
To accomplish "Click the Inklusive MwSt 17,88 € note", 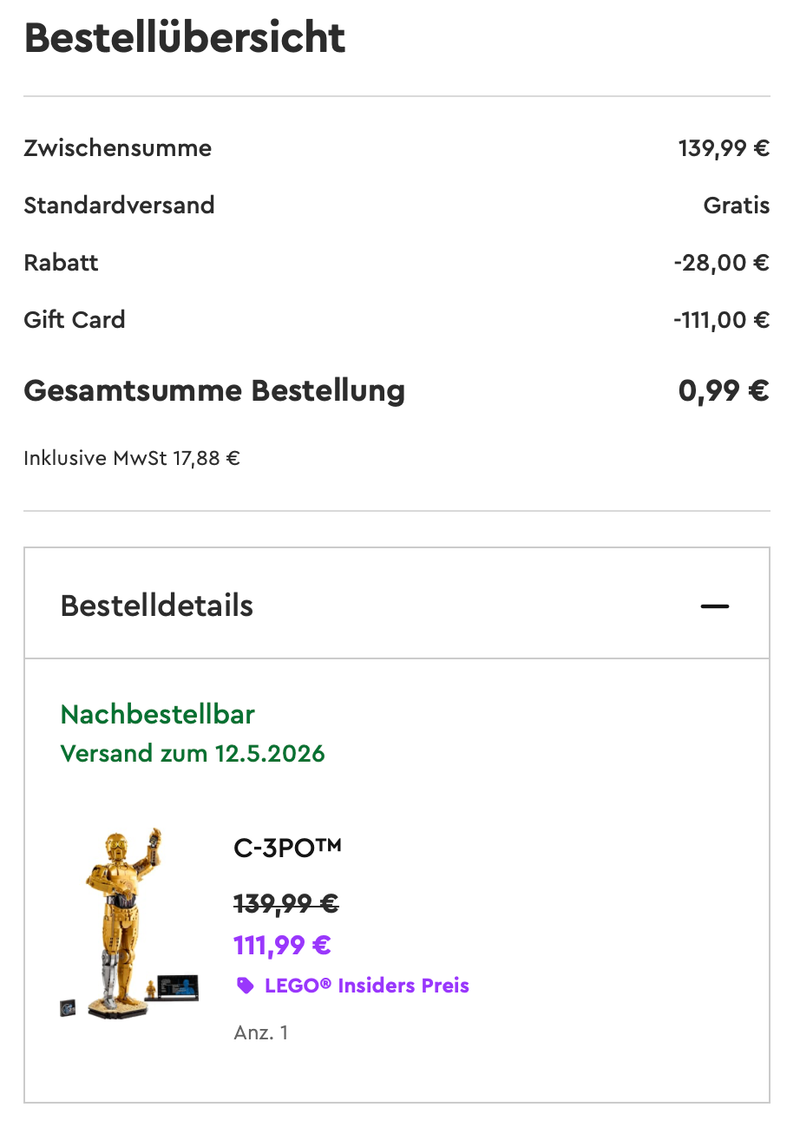I will click(132, 458).
